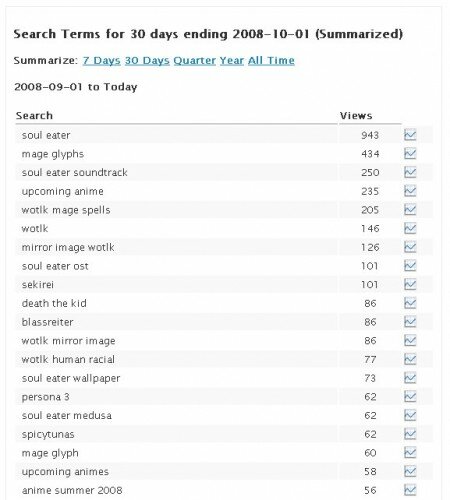Open chart icon for mage glyphs

pyautogui.click(x=410, y=153)
